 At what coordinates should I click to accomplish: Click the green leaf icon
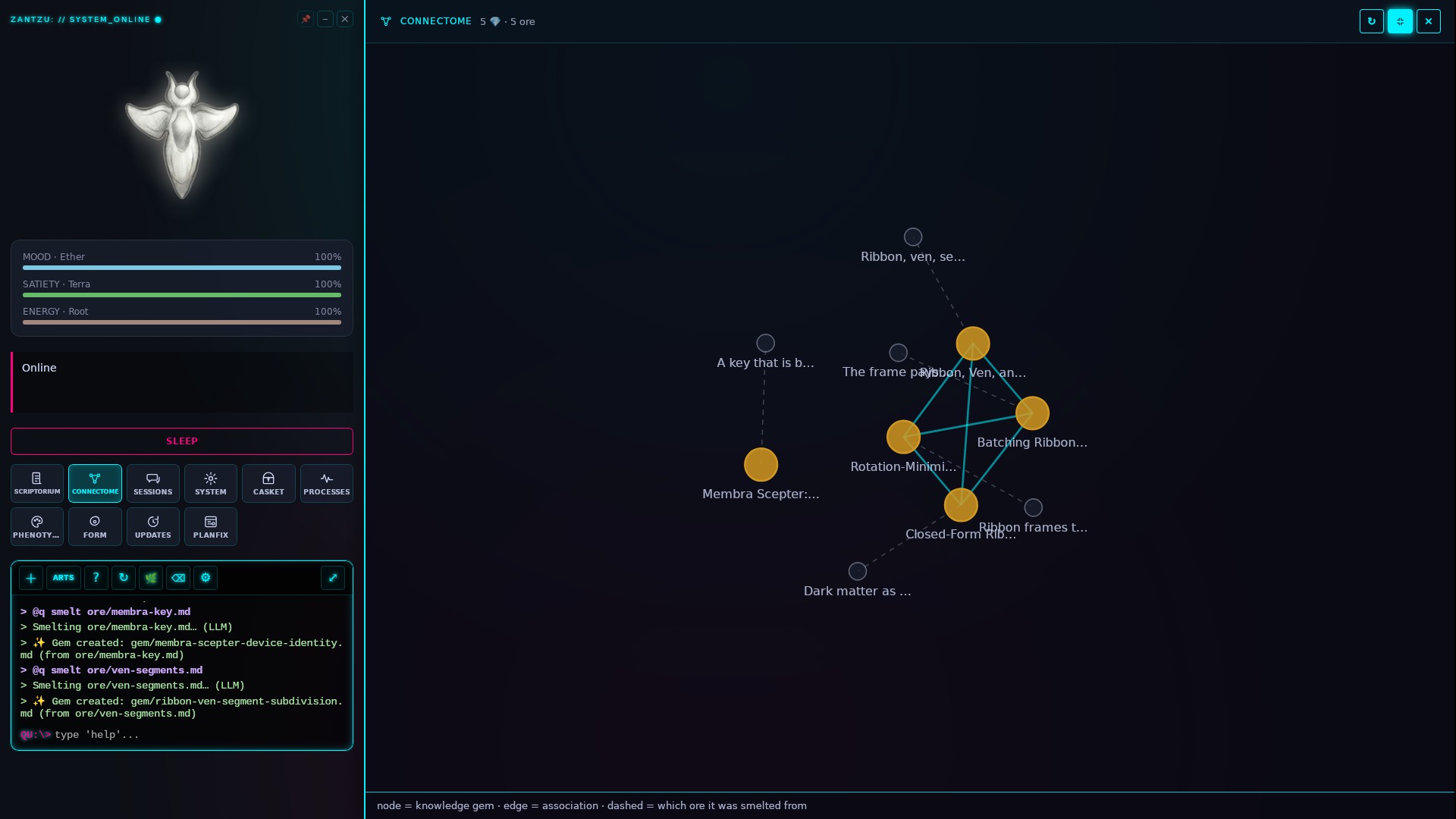click(x=151, y=578)
